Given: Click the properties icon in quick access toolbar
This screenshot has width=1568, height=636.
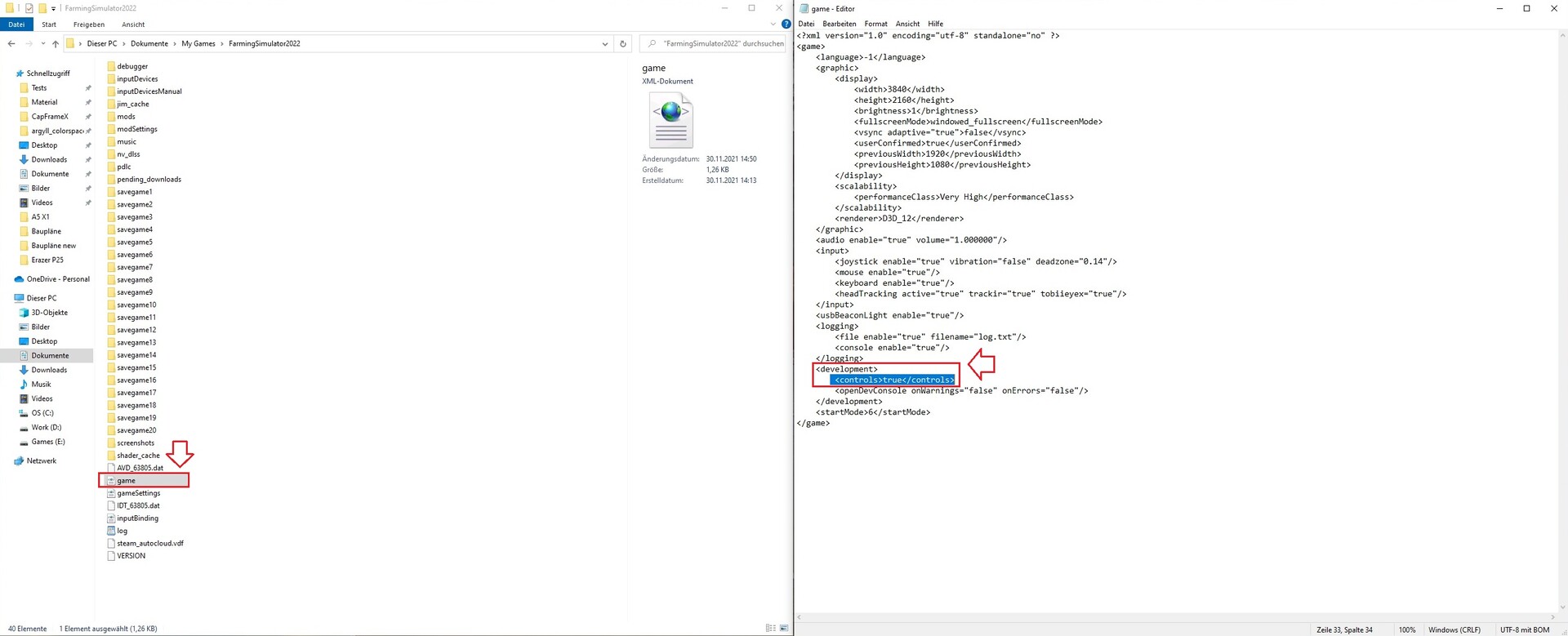Looking at the screenshot, I should (29, 8).
